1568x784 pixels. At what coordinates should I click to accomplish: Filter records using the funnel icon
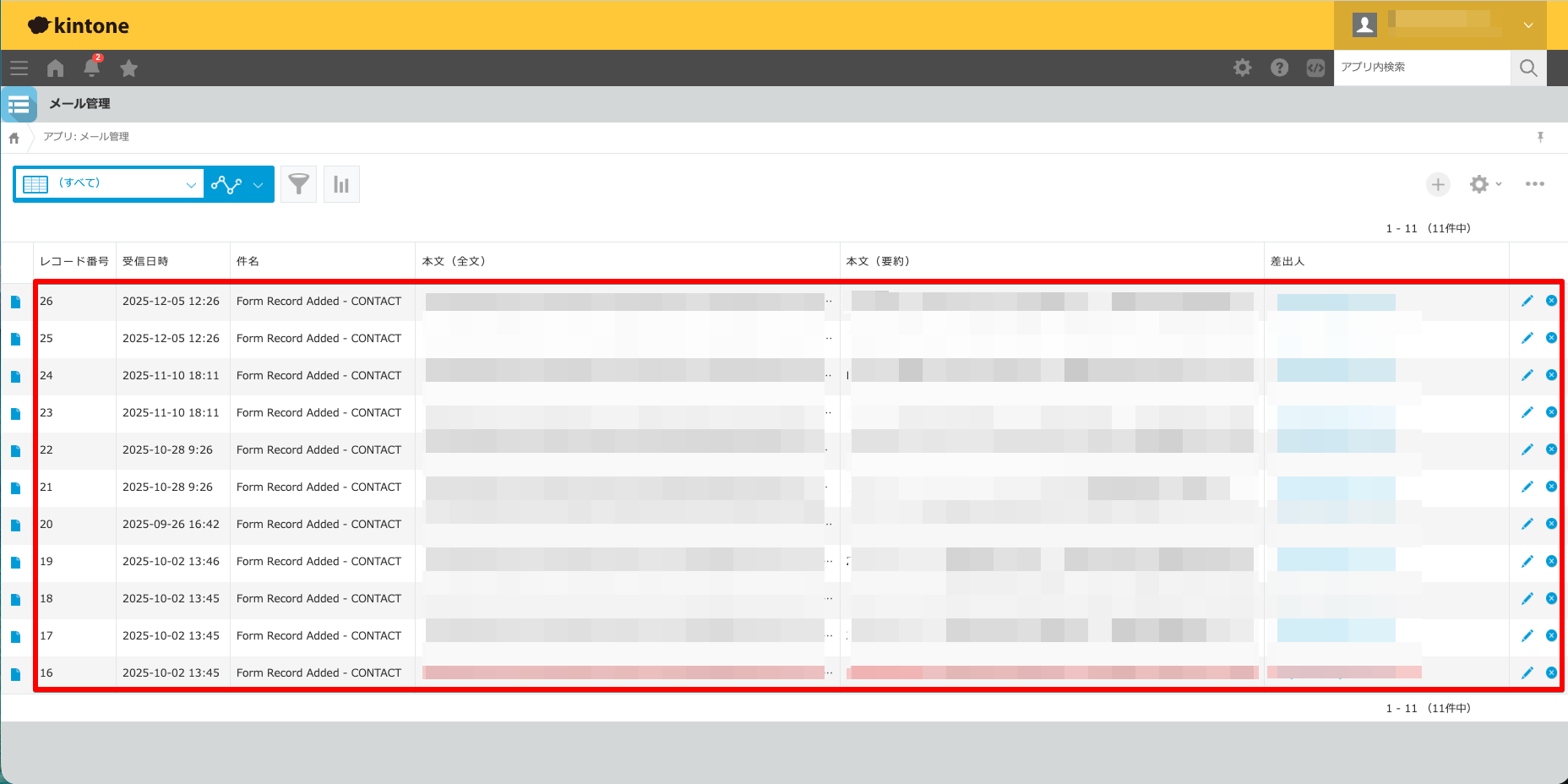click(x=298, y=183)
